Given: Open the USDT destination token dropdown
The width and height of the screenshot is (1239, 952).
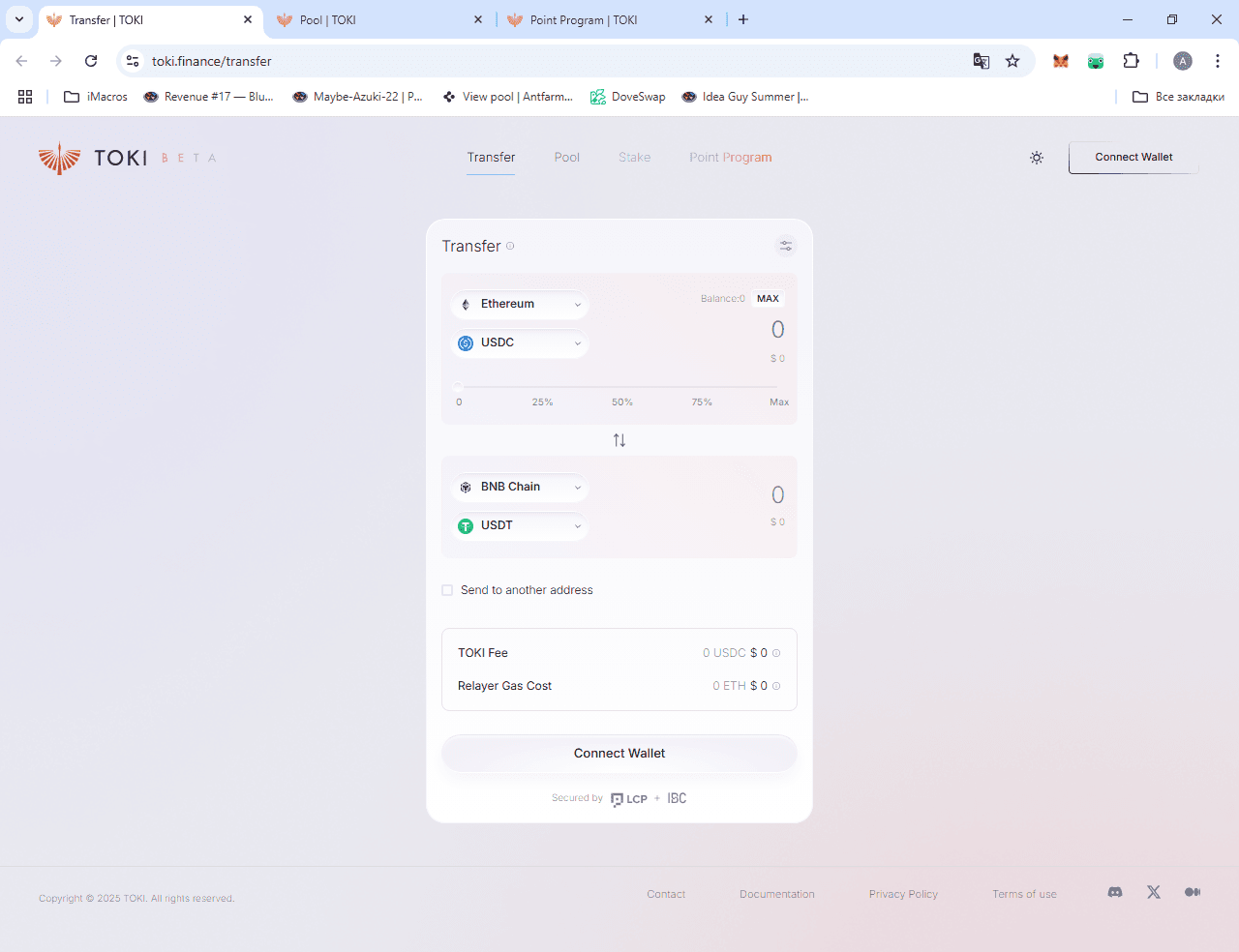Looking at the screenshot, I should [520, 525].
